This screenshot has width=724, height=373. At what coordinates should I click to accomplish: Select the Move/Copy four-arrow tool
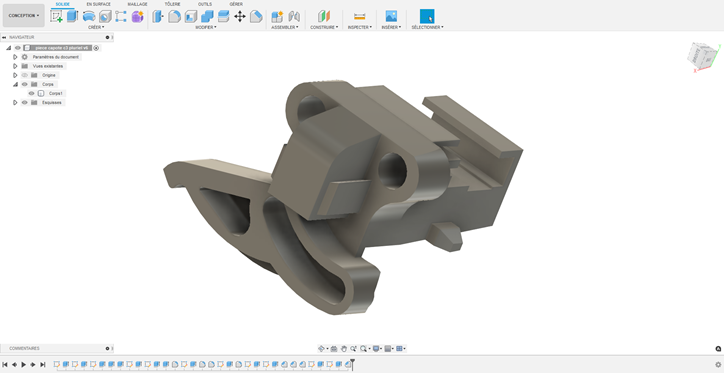pos(240,17)
